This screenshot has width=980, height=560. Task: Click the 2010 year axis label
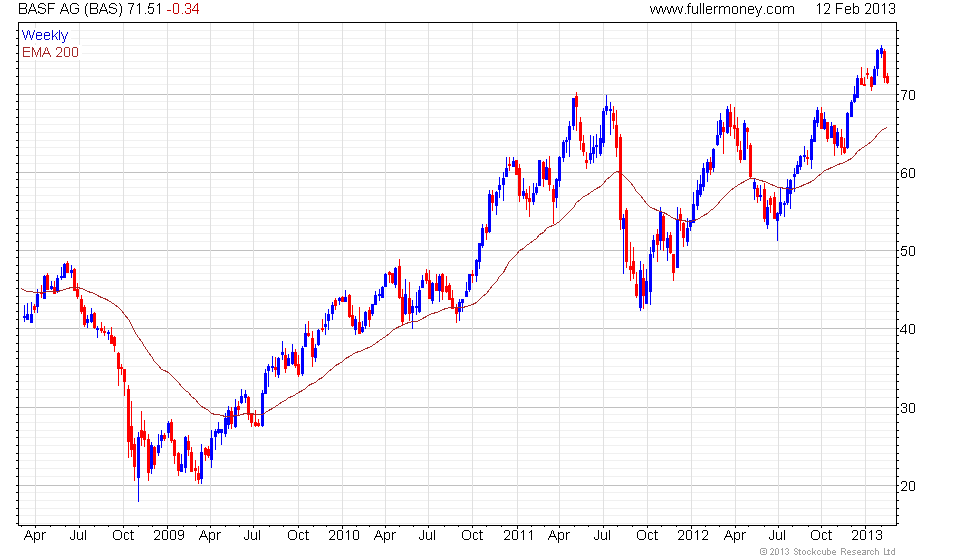click(344, 536)
